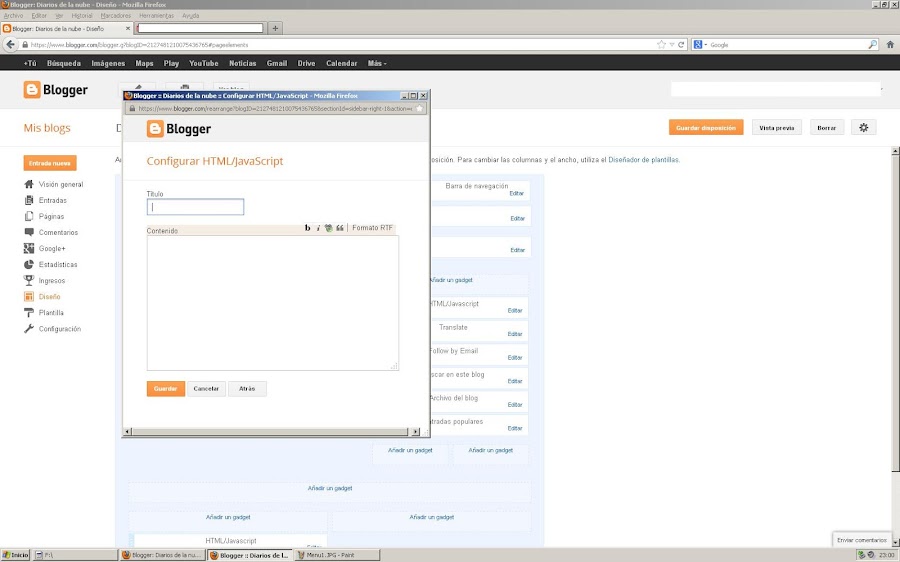Edit the Archivo del blog gadget
The height and width of the screenshot is (562, 900).
(515, 405)
